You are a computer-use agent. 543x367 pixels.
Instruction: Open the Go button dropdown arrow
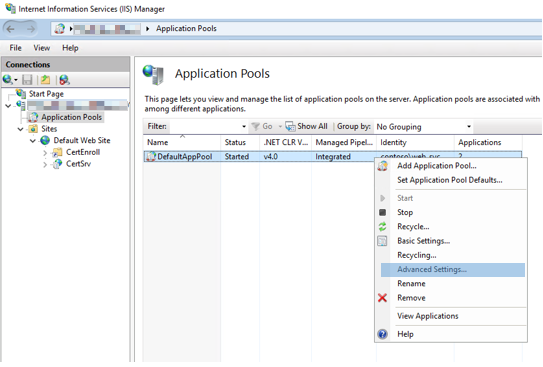[280, 127]
